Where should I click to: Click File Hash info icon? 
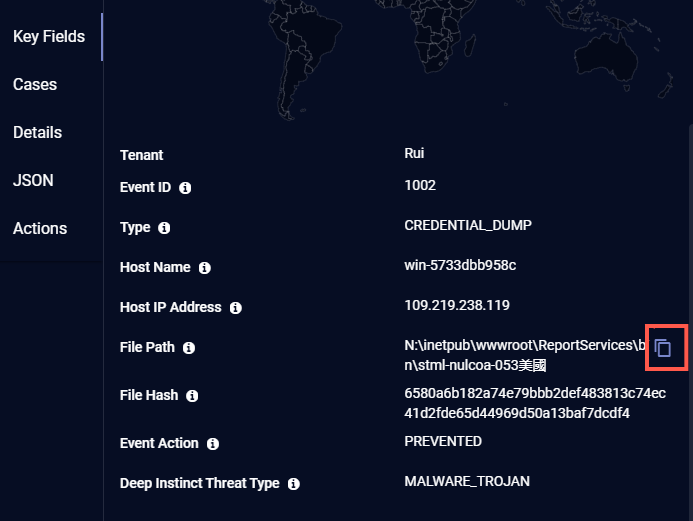click(x=192, y=396)
